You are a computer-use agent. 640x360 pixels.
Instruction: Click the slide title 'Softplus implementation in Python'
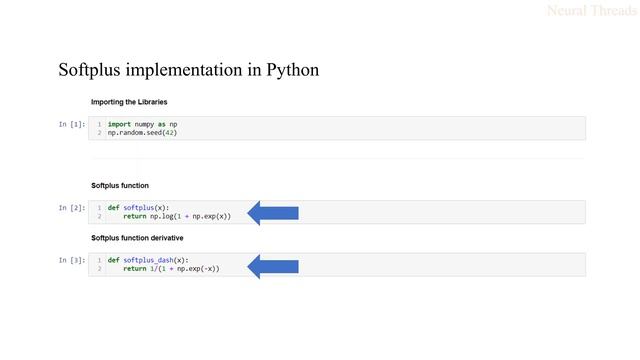(189, 70)
